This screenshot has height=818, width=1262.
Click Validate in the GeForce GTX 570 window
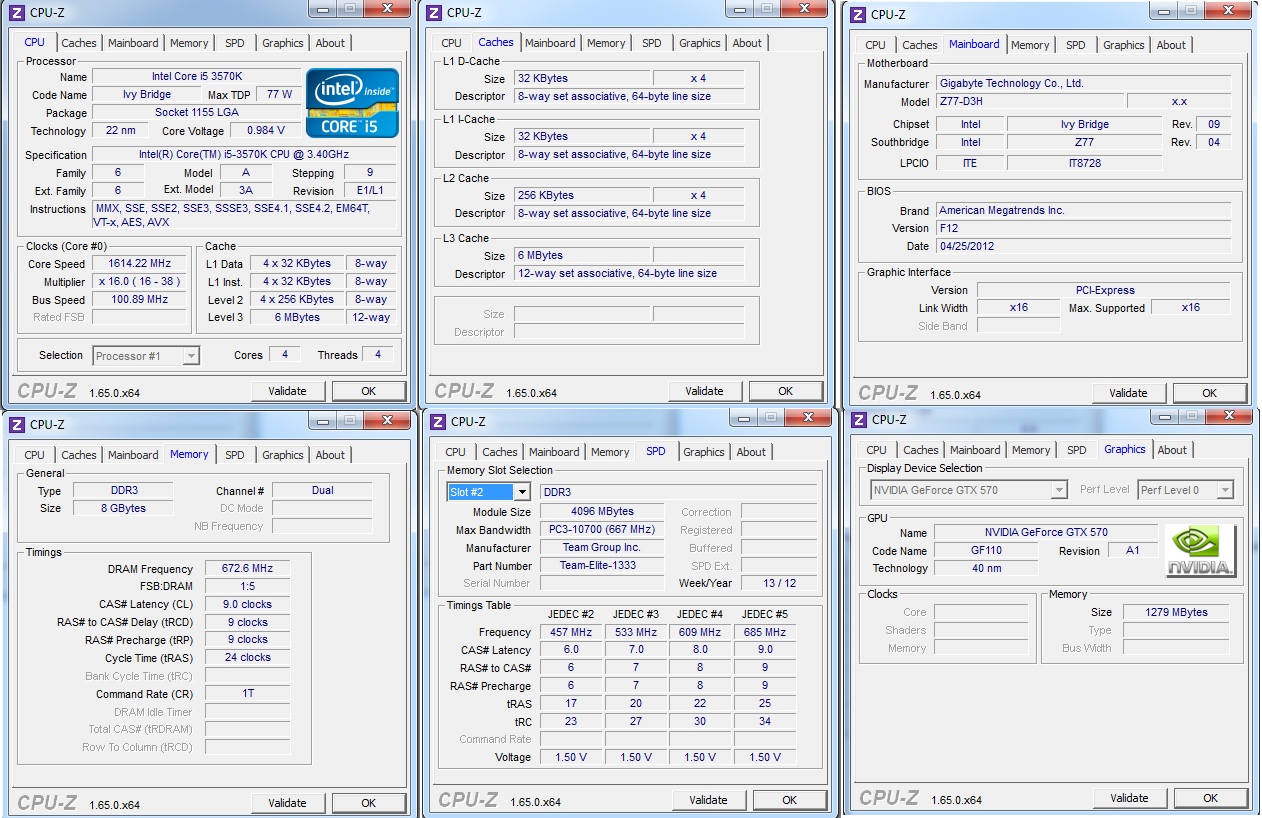pos(1130,798)
